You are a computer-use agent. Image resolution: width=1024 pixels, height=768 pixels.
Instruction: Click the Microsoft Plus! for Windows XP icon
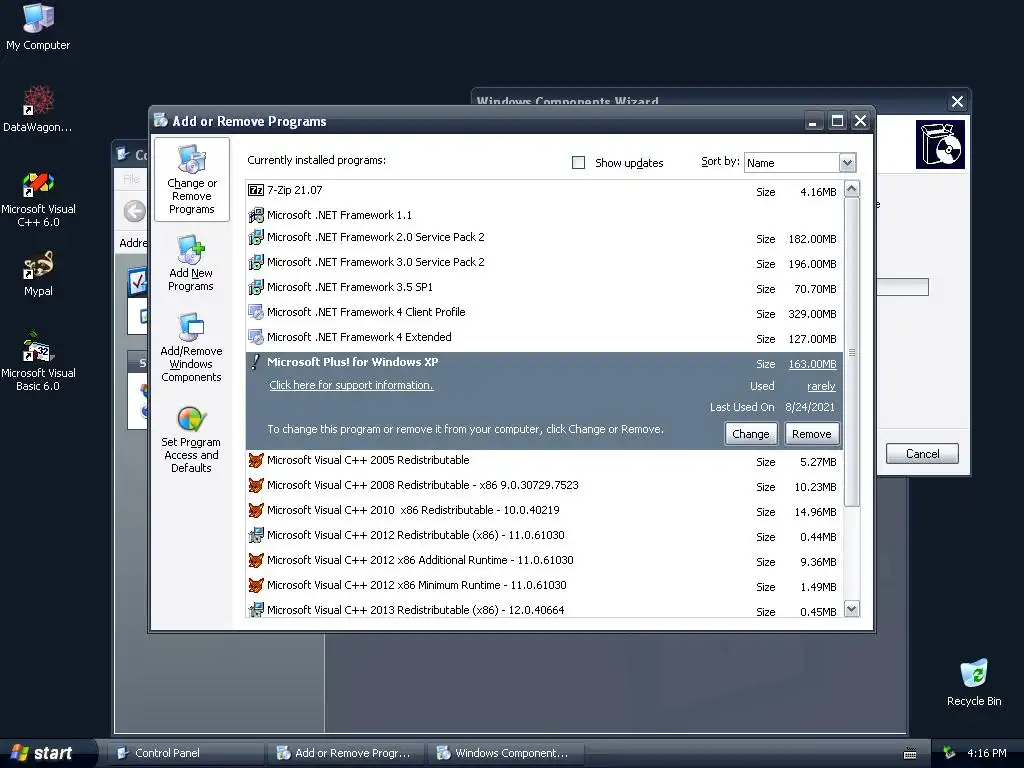coord(256,362)
